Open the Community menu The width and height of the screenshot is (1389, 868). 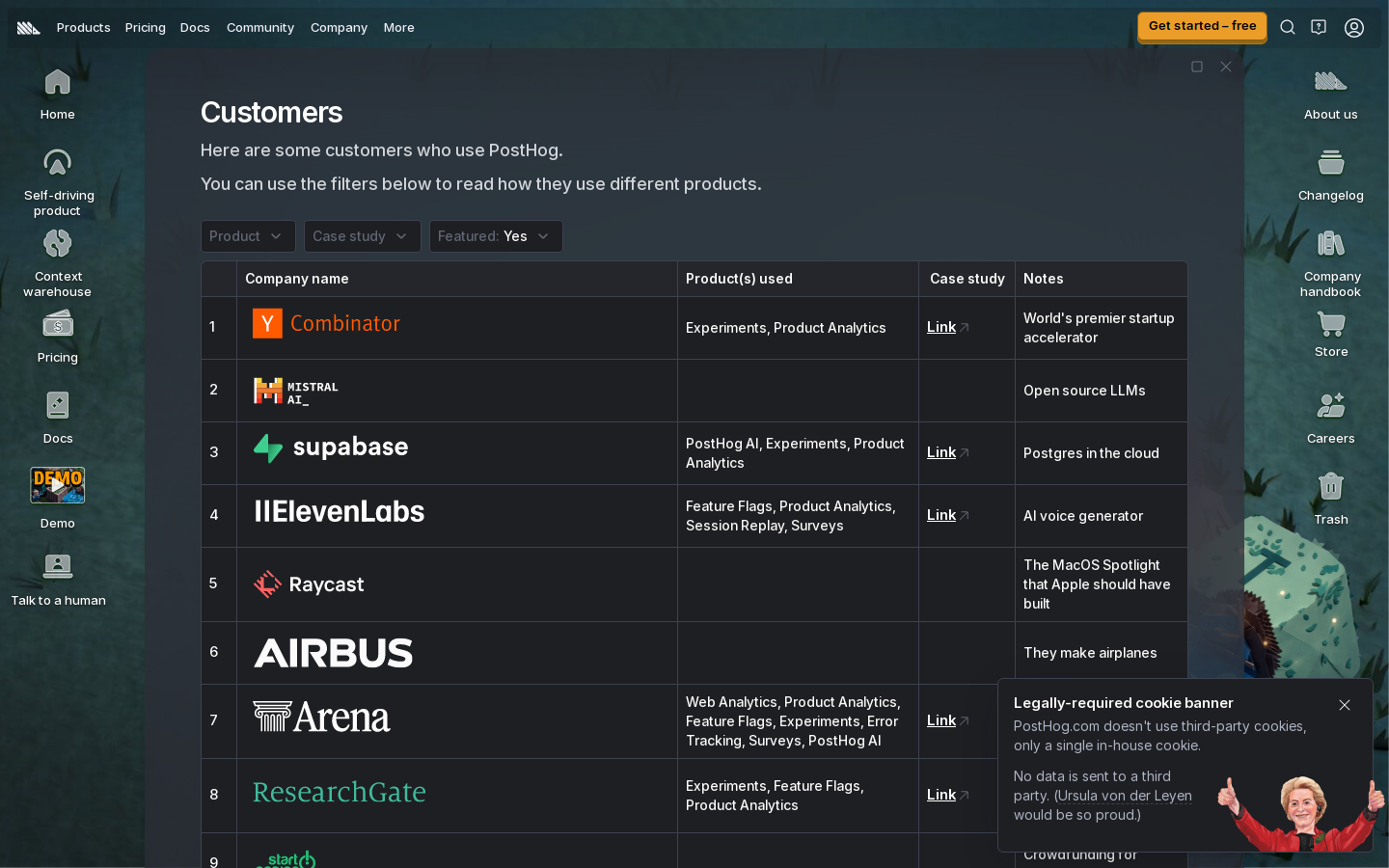click(x=260, y=27)
